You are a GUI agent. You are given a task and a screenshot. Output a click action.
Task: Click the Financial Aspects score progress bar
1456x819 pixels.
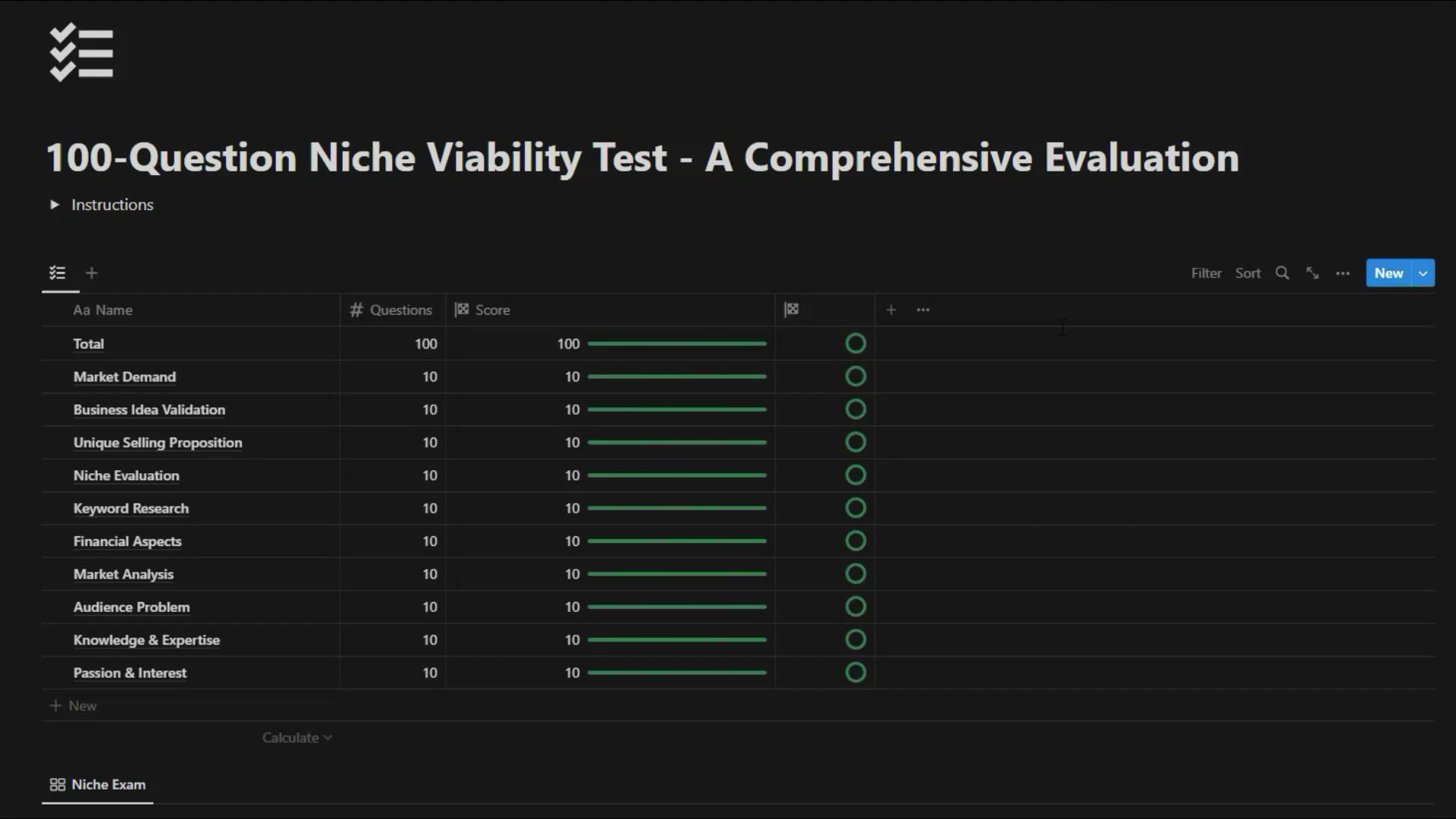tap(676, 541)
